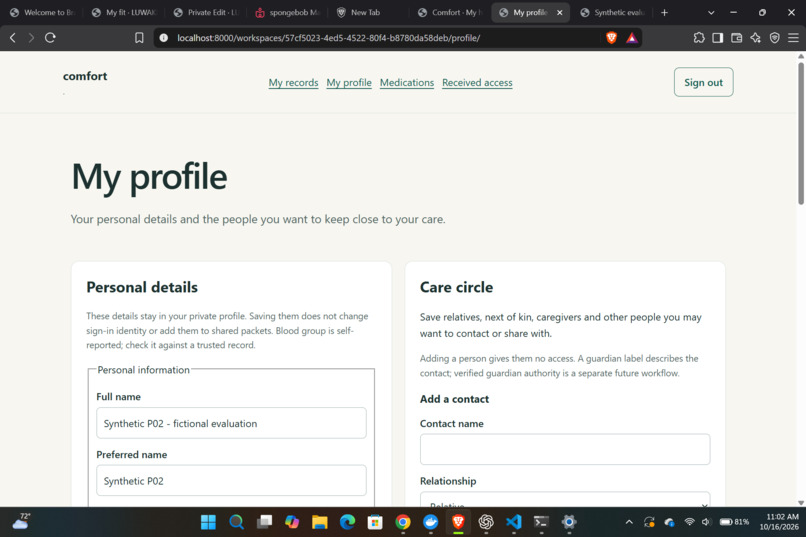Image resolution: width=806 pixels, height=537 pixels.
Task: Open the weather widget on taskbar
Action: (21, 521)
